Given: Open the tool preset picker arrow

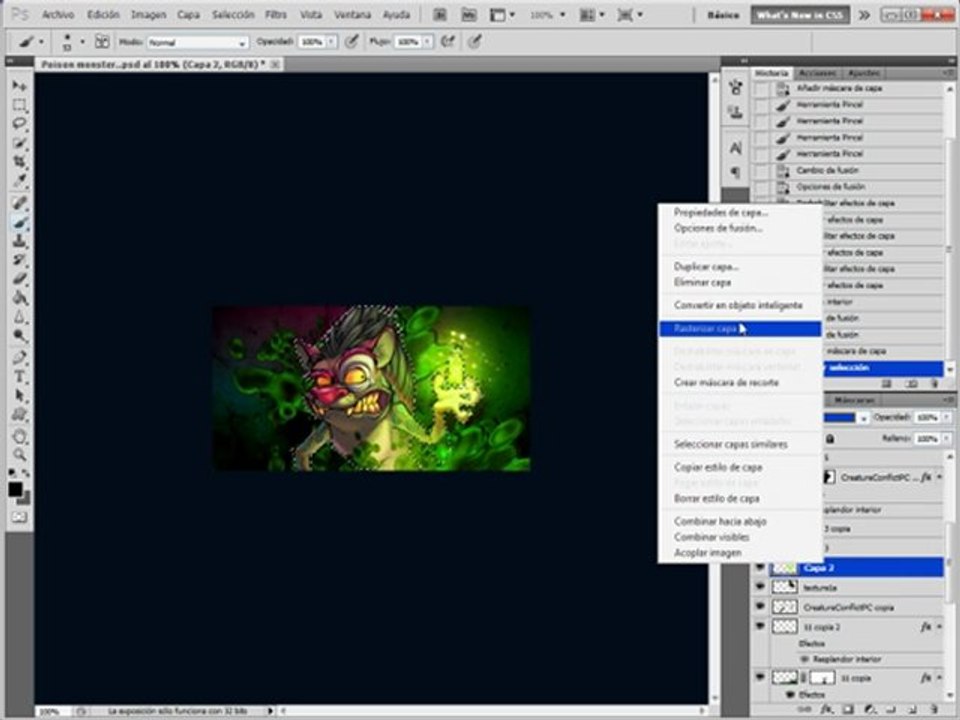Looking at the screenshot, I should (x=41, y=42).
